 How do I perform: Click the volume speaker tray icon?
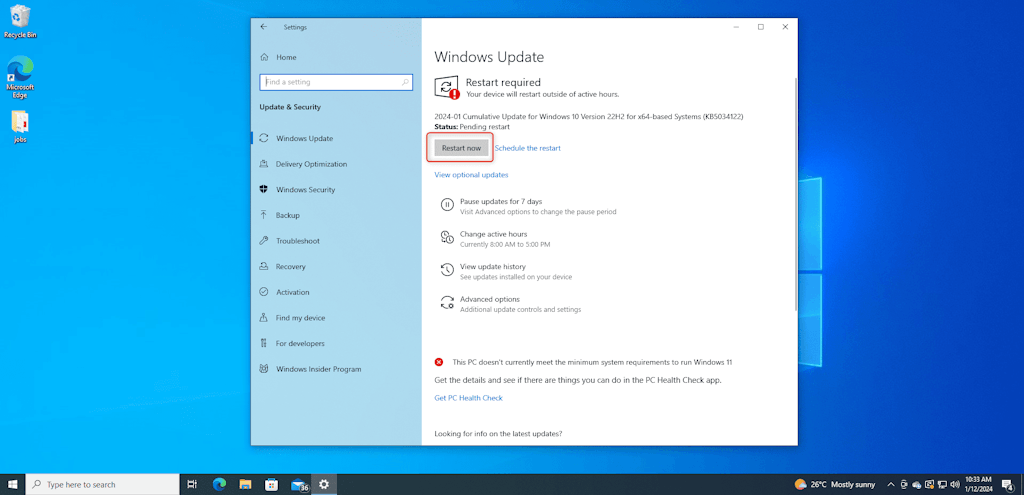click(955, 485)
